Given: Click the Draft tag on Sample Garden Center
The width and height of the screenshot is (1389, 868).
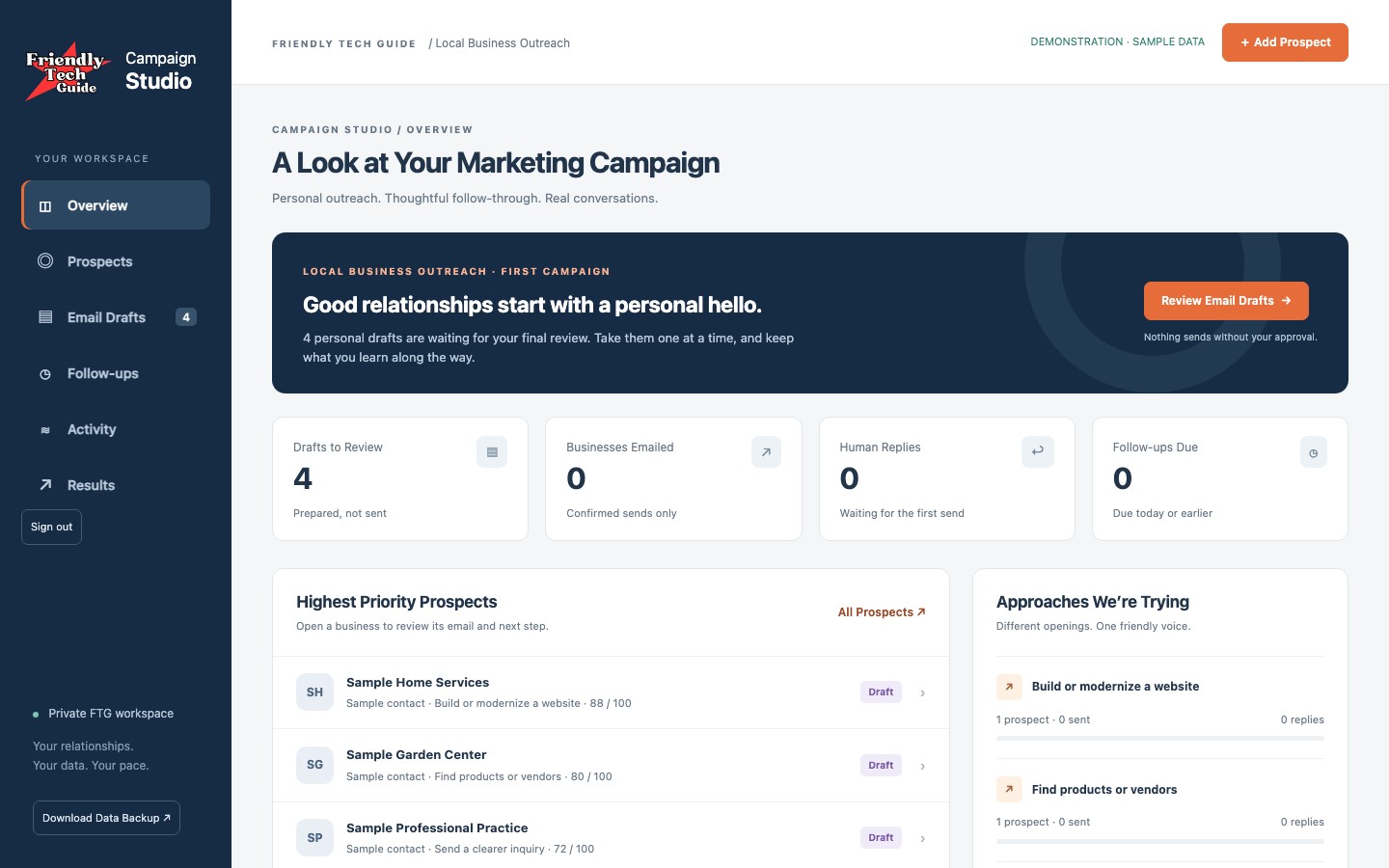Looking at the screenshot, I should click(881, 765).
